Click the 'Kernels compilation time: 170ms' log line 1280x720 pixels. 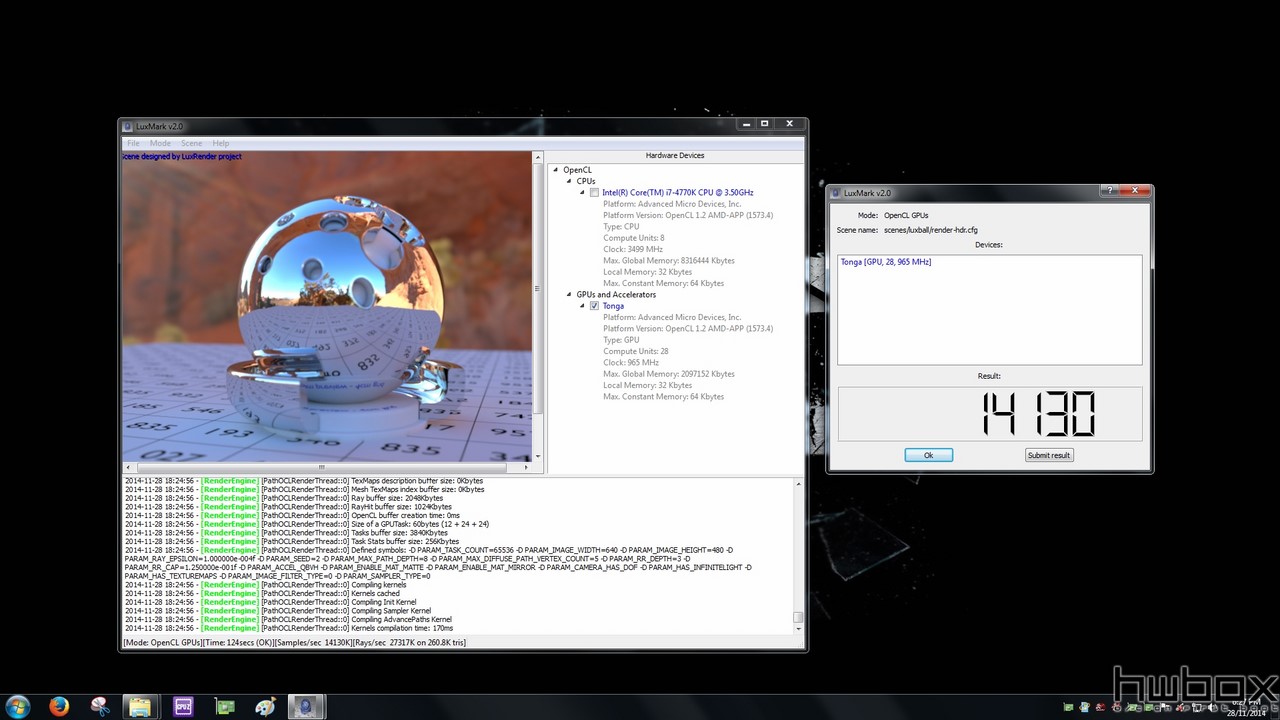point(289,628)
